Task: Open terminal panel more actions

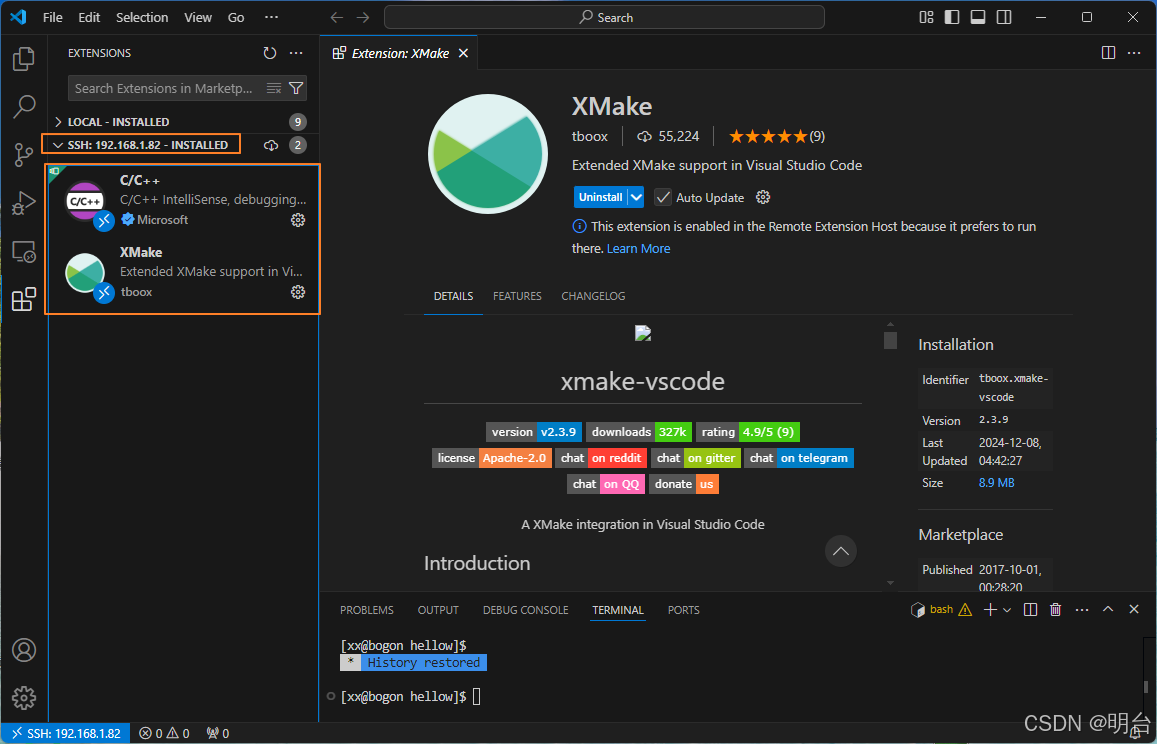Action: (1082, 610)
